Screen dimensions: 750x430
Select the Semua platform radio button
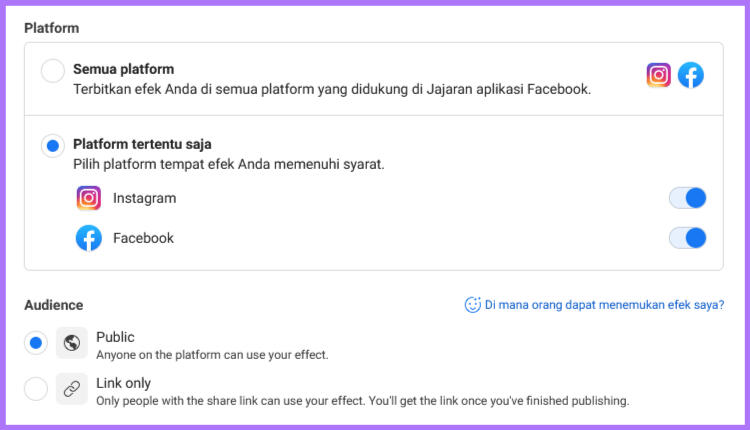(53, 71)
